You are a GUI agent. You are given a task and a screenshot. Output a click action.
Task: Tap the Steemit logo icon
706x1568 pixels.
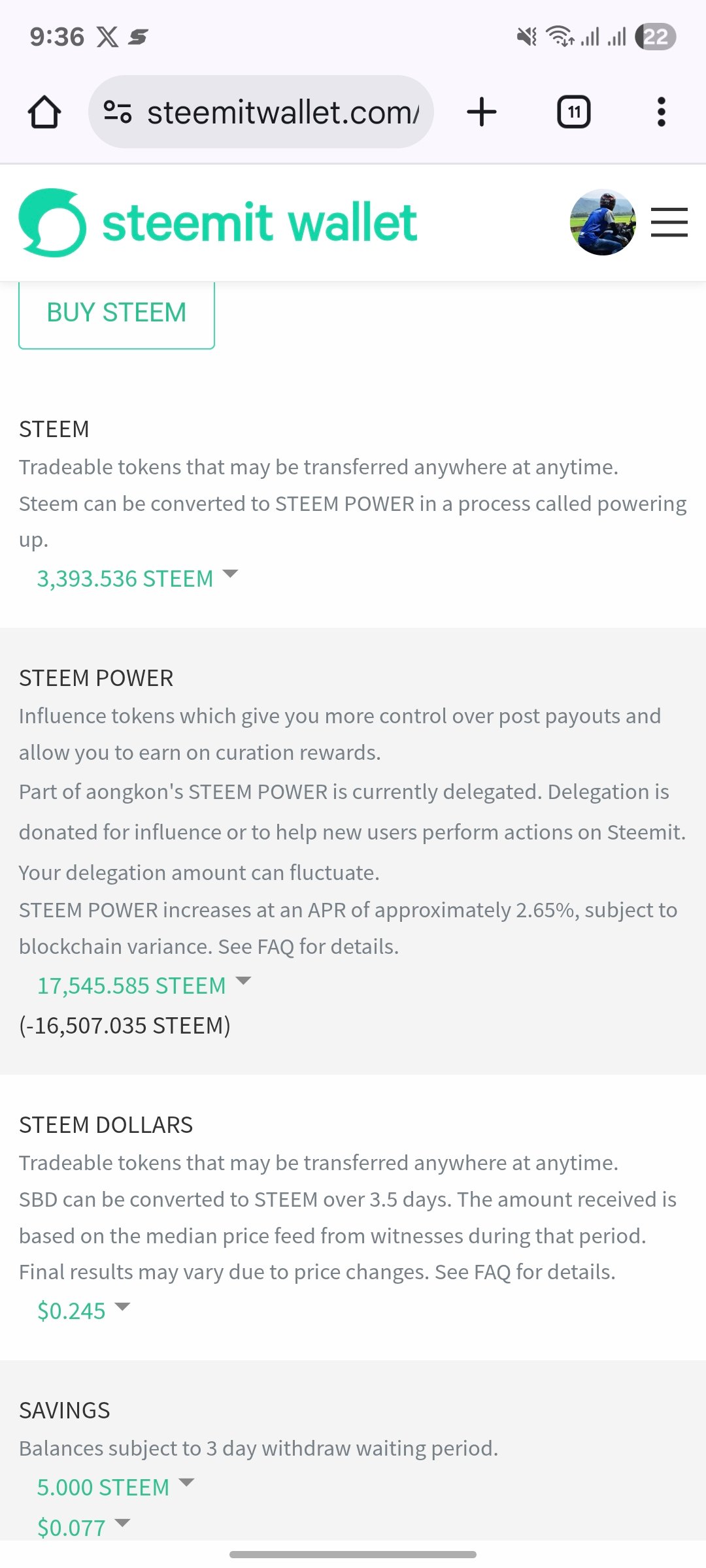52,223
